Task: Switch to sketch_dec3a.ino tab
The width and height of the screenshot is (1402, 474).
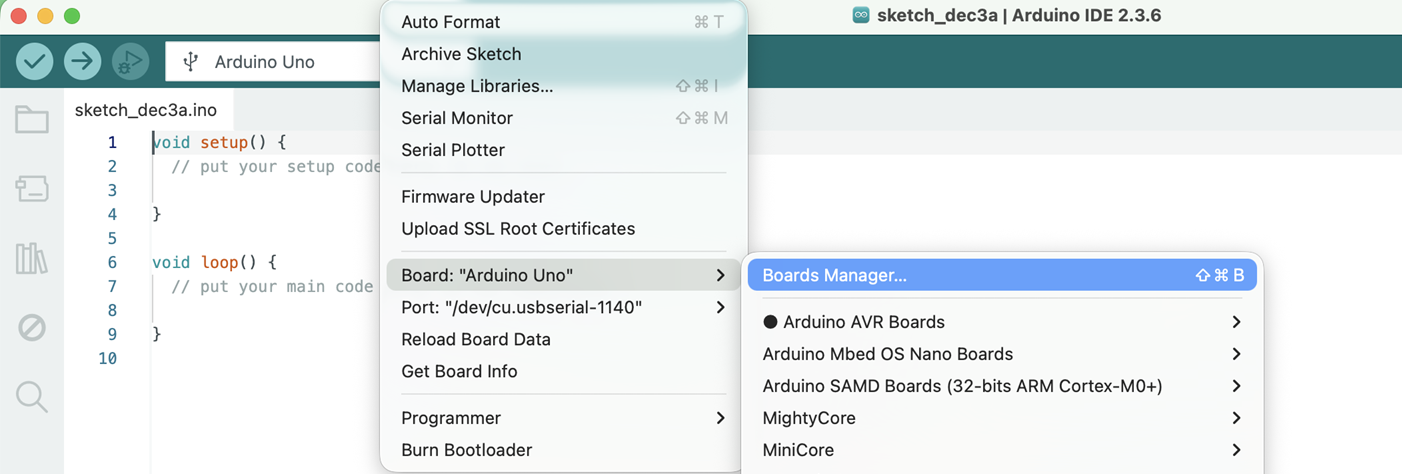Action: (146, 110)
